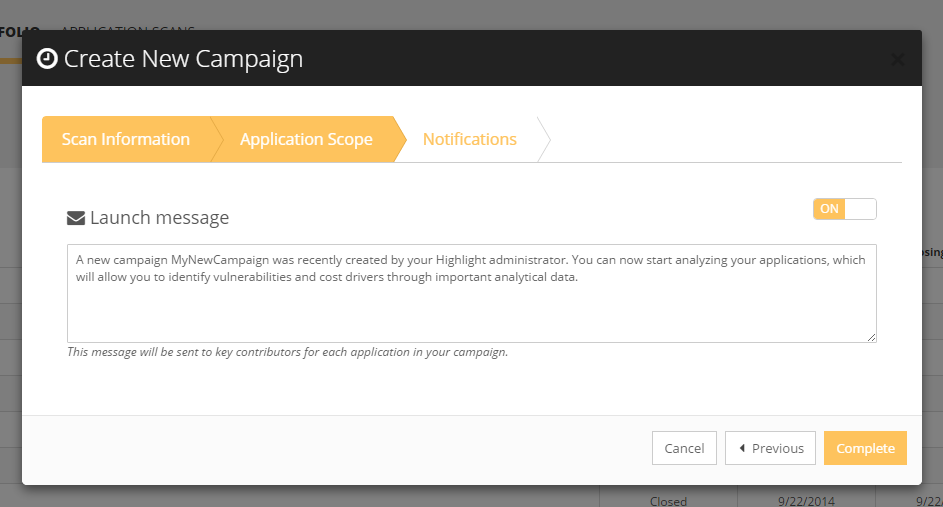The height and width of the screenshot is (507, 943).
Task: Click the text area resize handle
Action: click(872, 338)
